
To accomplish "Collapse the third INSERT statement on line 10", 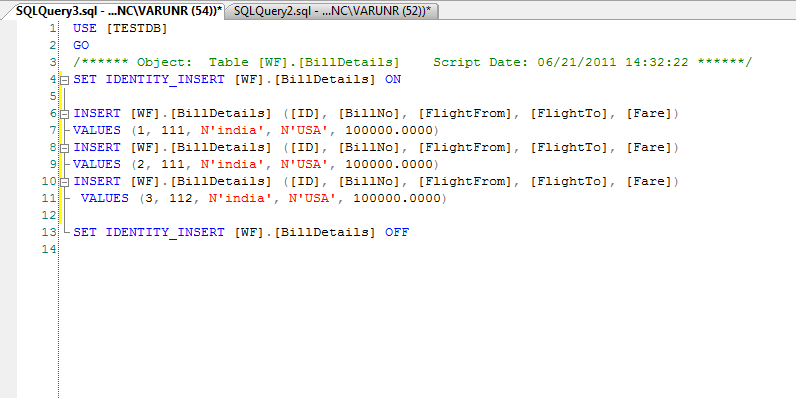I will pos(64,182).
